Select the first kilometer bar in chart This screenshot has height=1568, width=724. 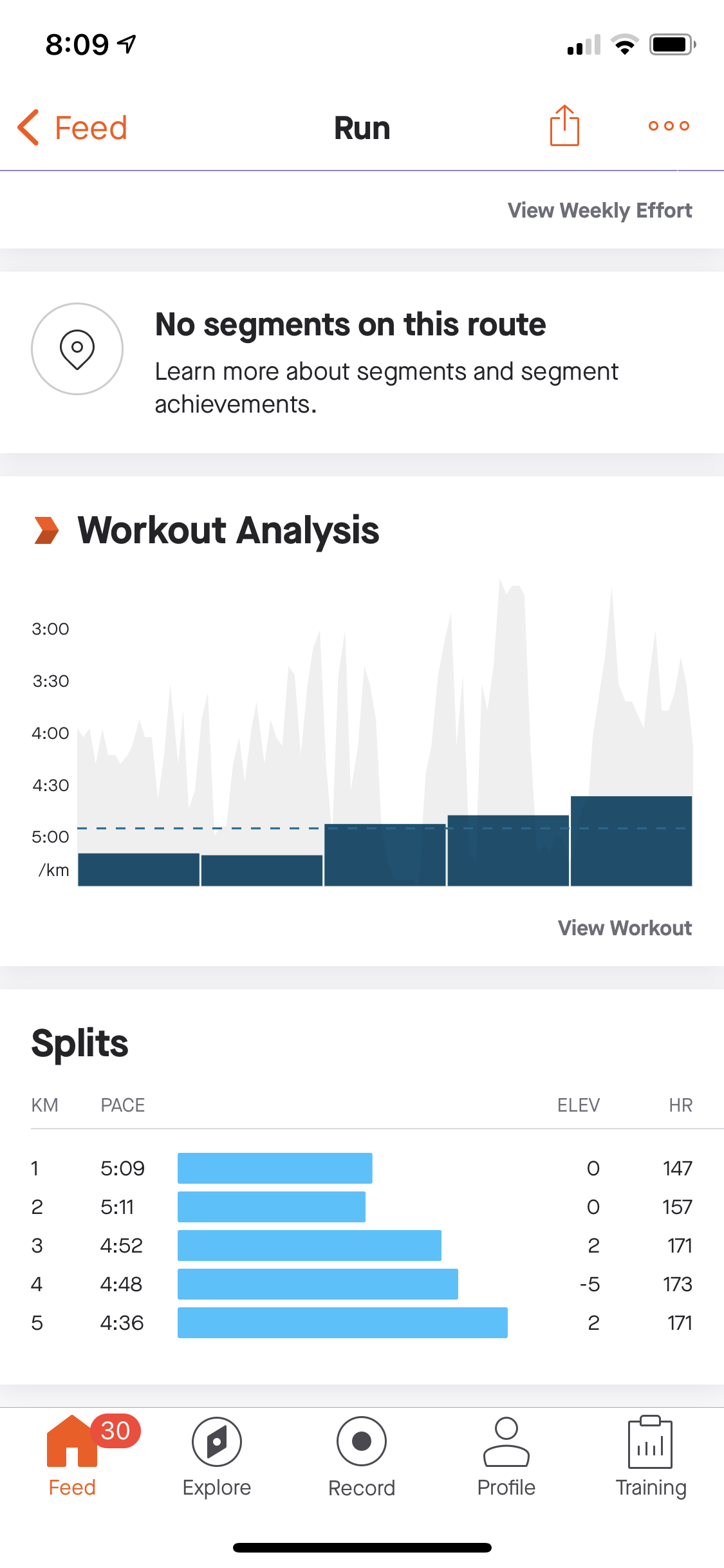click(138, 869)
